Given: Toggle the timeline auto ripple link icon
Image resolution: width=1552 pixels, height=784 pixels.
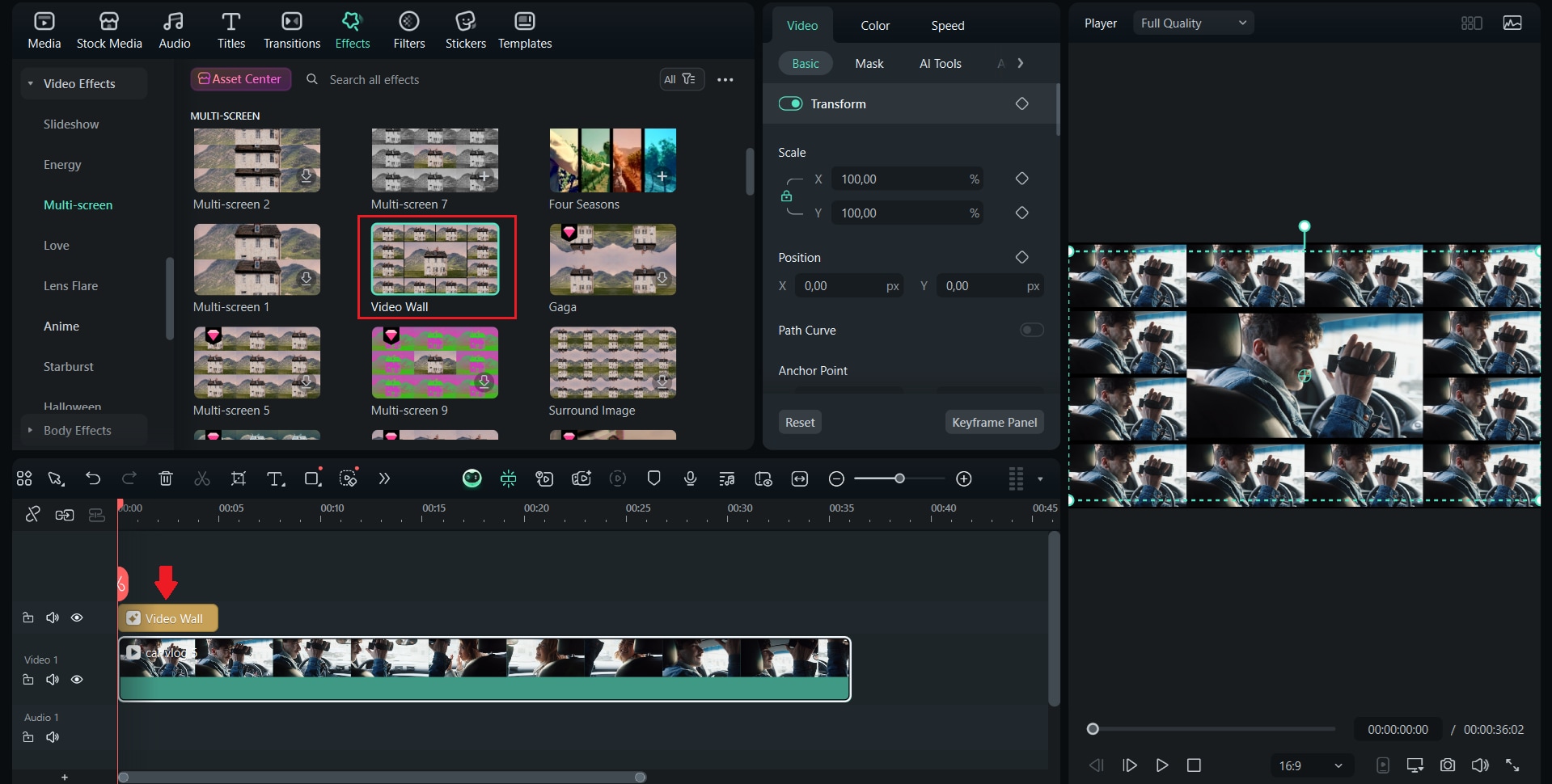Looking at the screenshot, I should pos(65,515).
